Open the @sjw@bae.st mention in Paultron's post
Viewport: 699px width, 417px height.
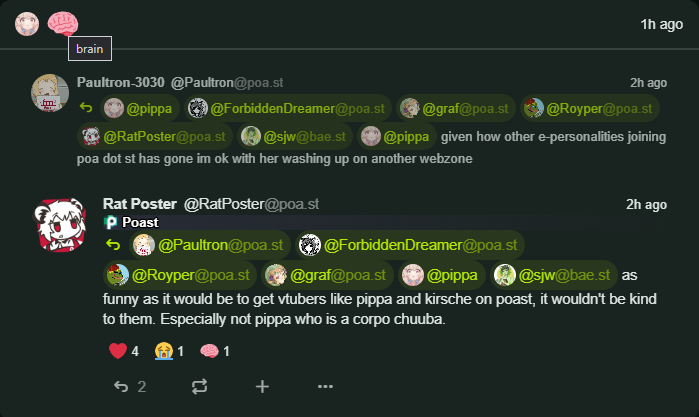click(x=295, y=136)
